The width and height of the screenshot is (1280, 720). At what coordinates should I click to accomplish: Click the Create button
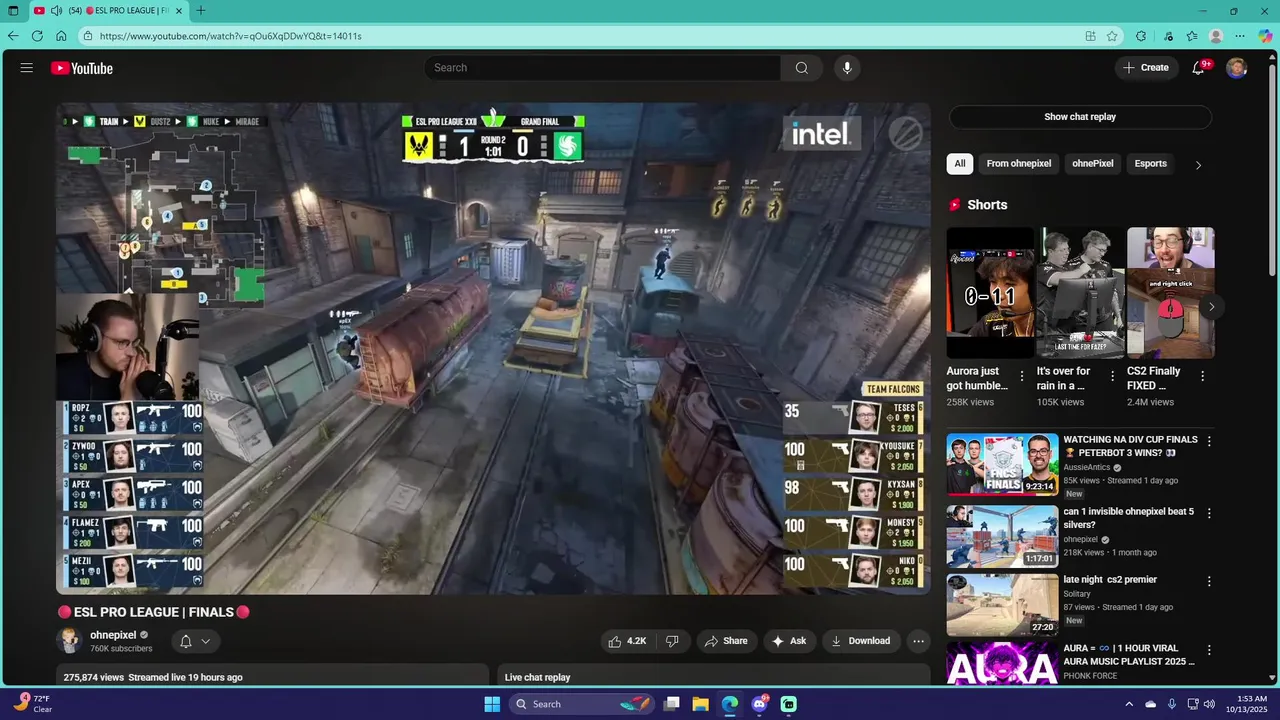point(1145,68)
